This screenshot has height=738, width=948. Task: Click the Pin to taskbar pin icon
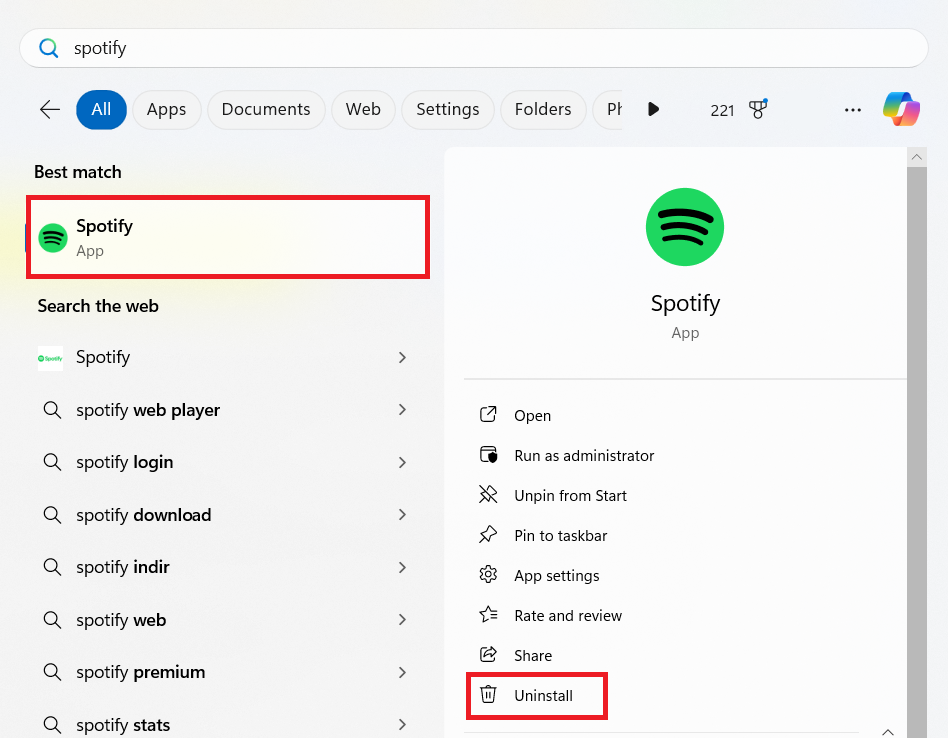point(488,534)
